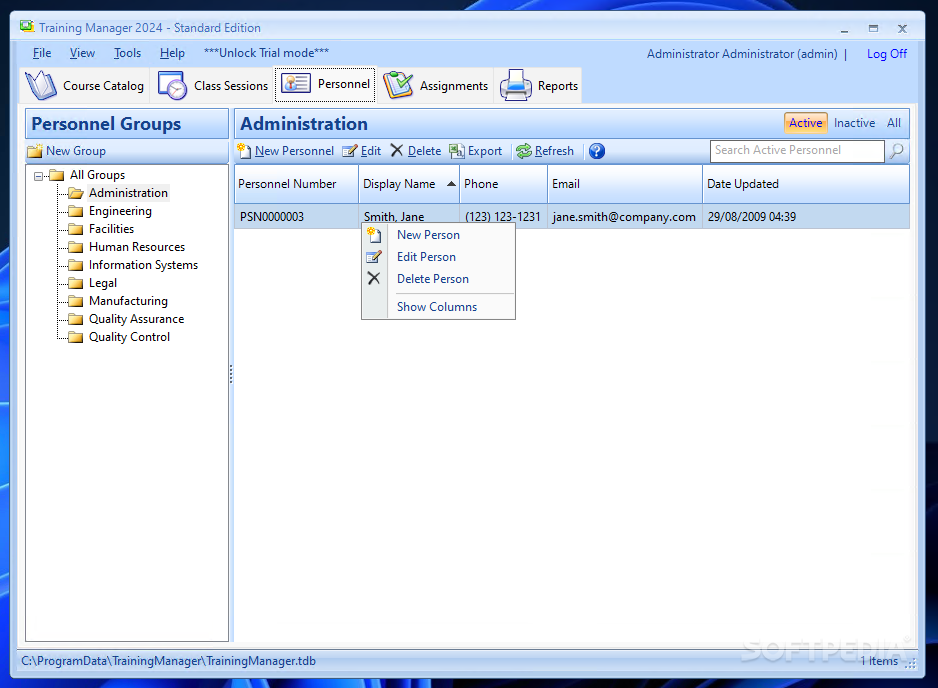
Task: Click the New Personnel button label
Action: (294, 151)
